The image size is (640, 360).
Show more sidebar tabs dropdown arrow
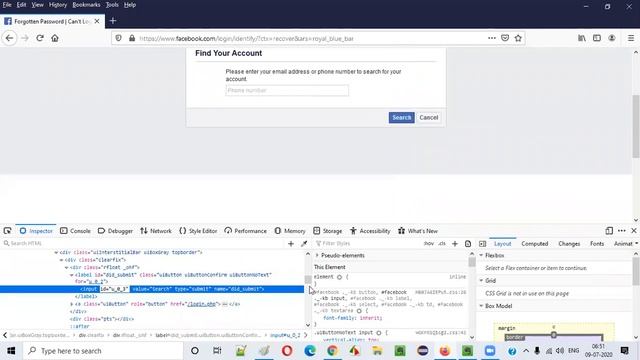pyautogui.click(x=636, y=244)
